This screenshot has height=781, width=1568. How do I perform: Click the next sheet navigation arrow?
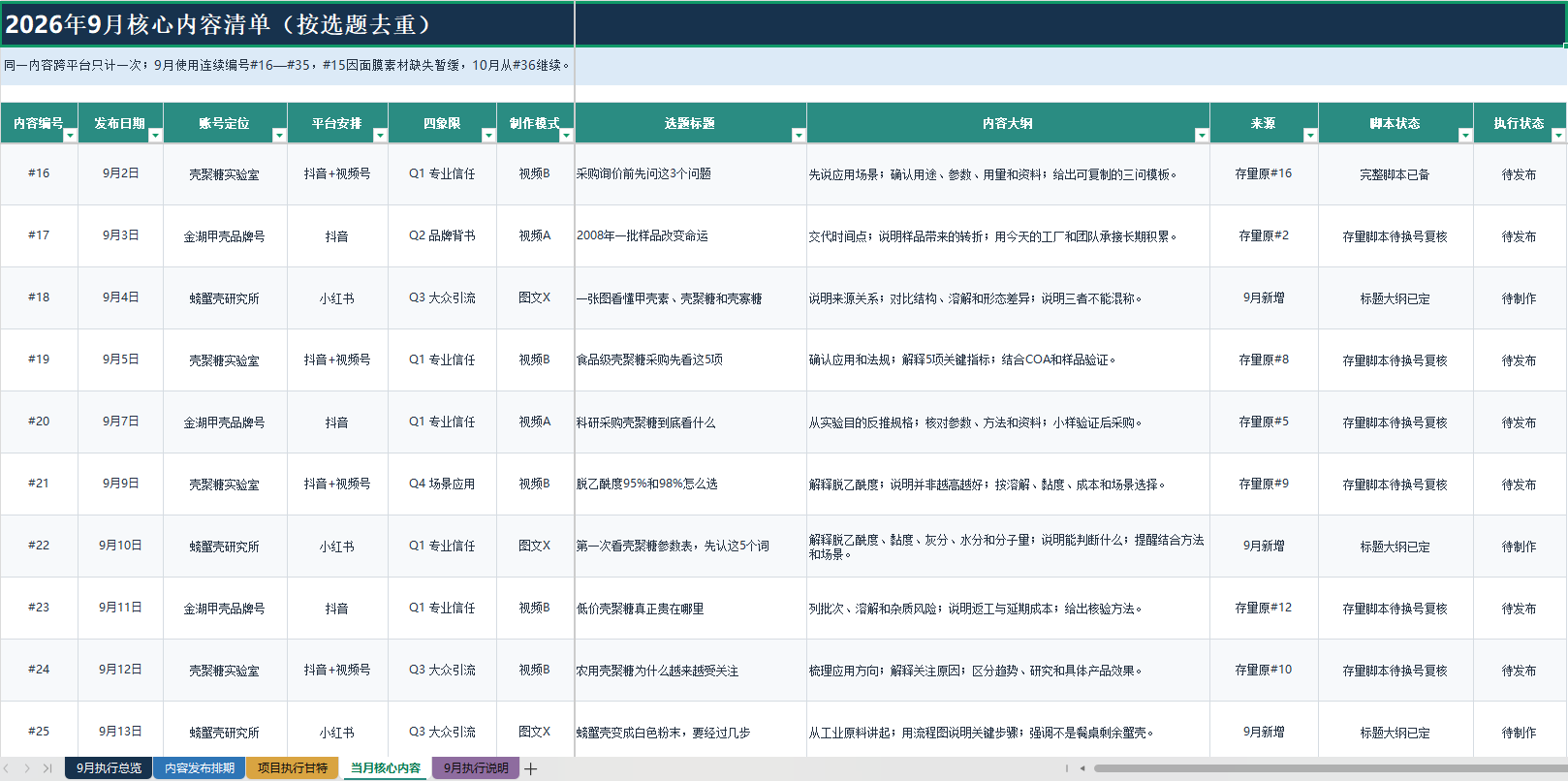(x=27, y=768)
